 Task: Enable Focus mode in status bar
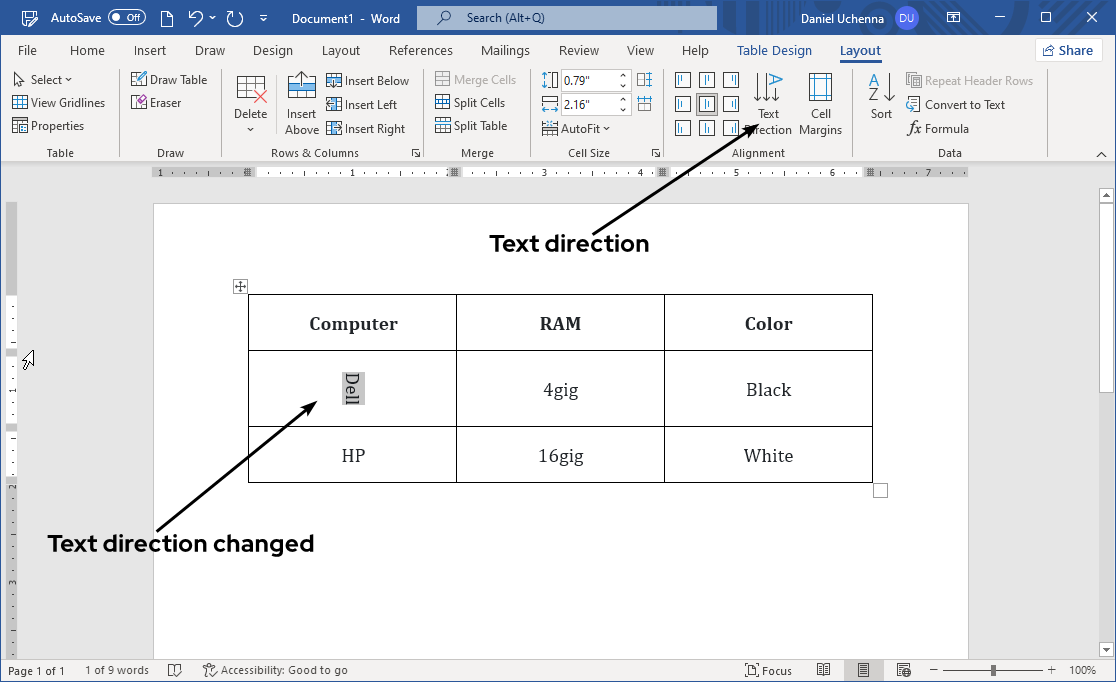coord(768,670)
